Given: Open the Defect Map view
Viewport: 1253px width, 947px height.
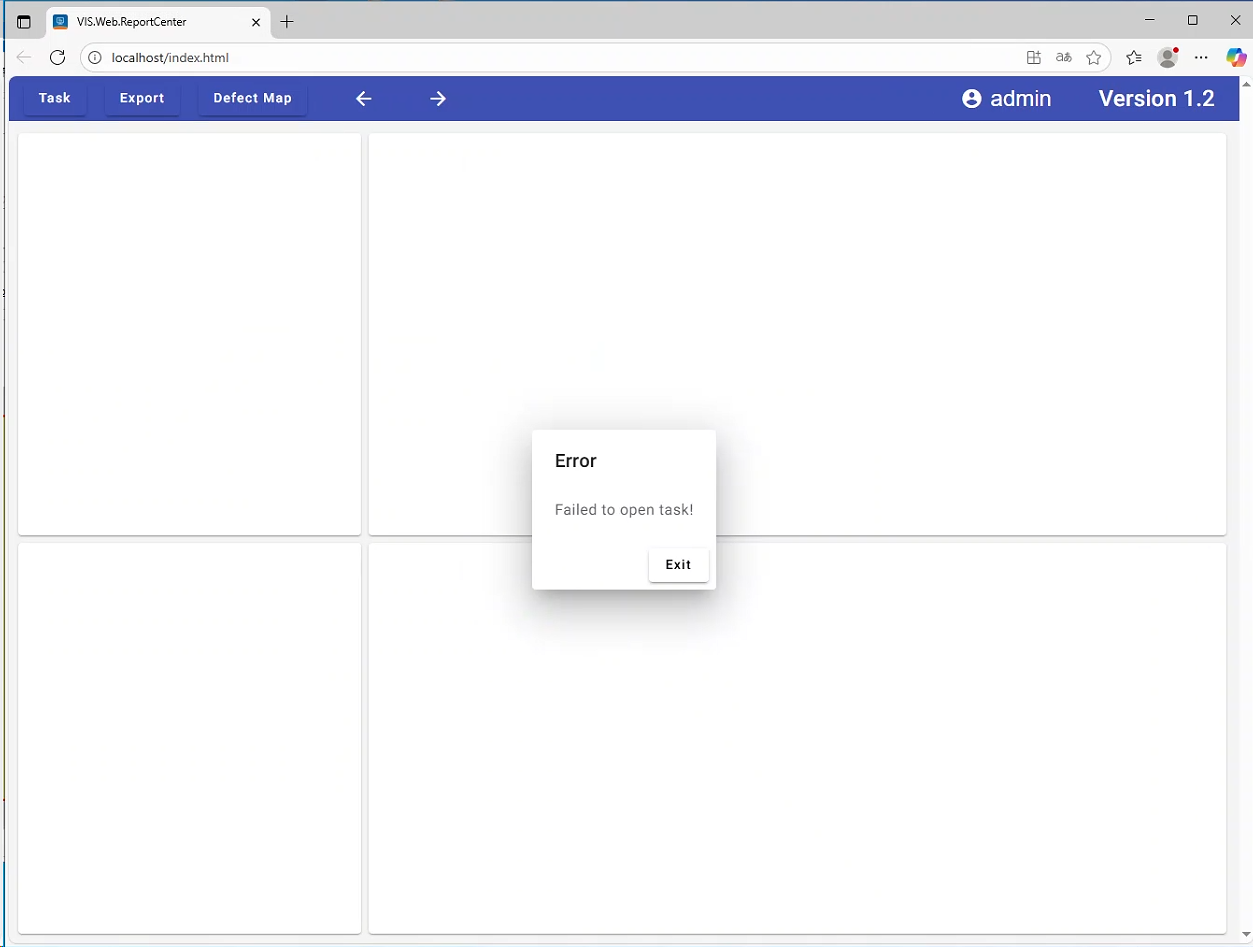Looking at the screenshot, I should 252,98.
